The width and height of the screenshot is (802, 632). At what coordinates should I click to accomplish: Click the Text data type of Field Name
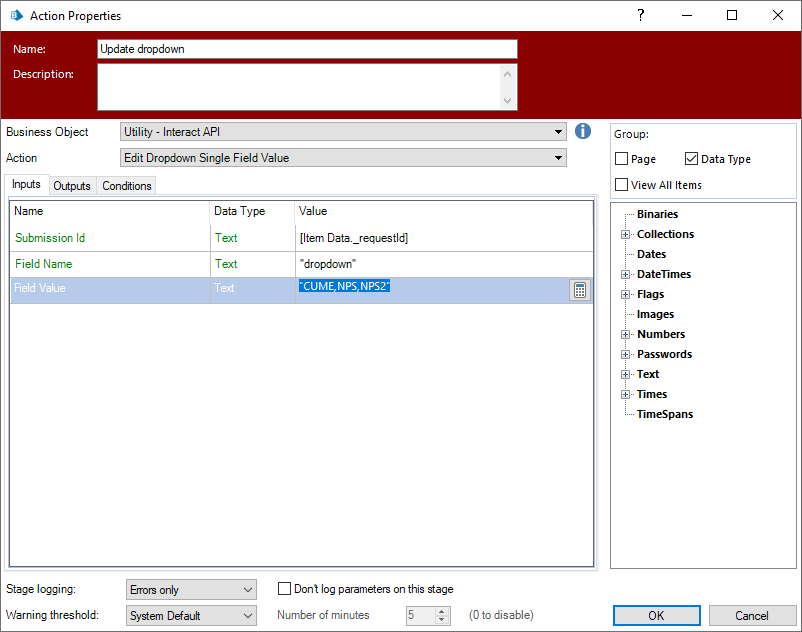[x=226, y=264]
